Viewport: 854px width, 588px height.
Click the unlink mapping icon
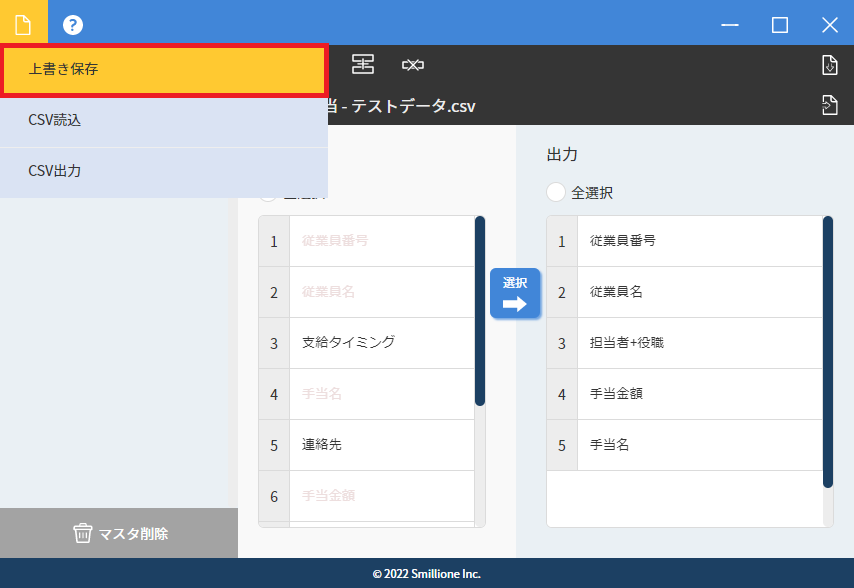[413, 64]
